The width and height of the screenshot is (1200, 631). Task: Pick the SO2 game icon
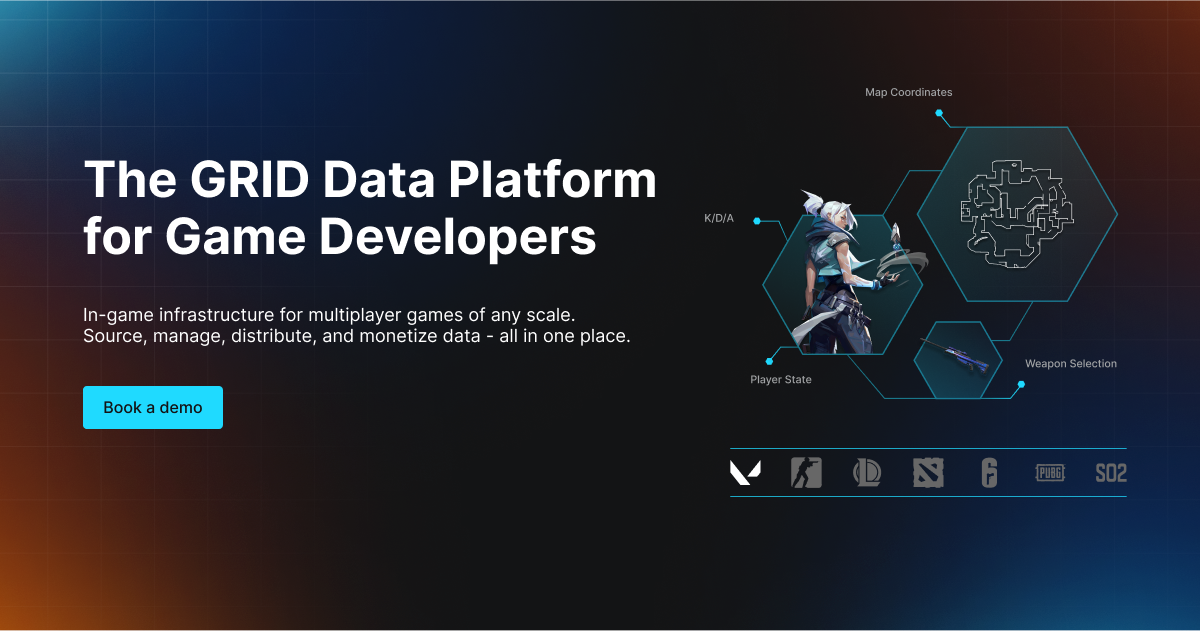(1111, 473)
